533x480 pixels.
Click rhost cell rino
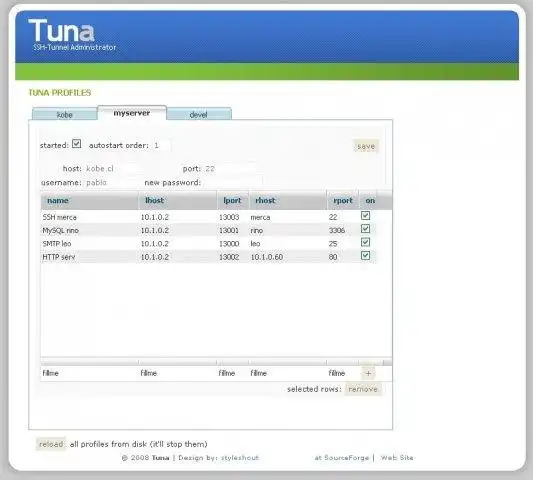[257, 230]
